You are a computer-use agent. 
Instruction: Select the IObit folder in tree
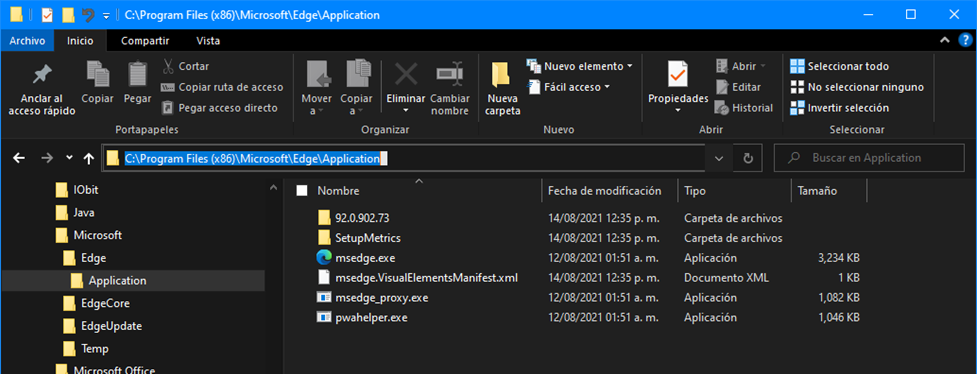(86, 190)
